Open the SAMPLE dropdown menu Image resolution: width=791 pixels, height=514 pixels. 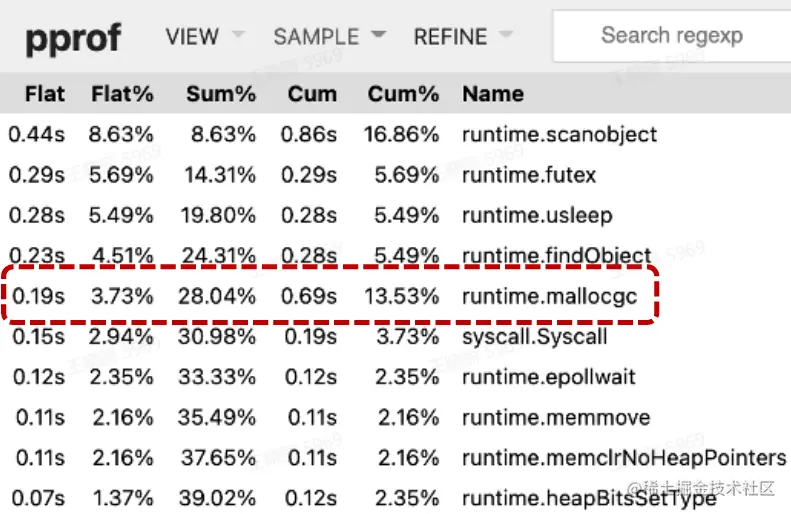[x=329, y=36]
